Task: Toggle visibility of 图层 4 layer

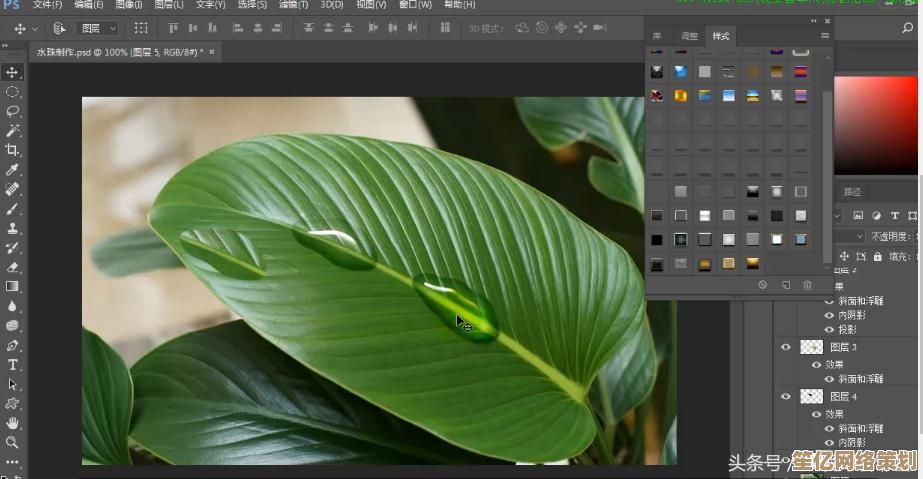Action: [x=786, y=397]
